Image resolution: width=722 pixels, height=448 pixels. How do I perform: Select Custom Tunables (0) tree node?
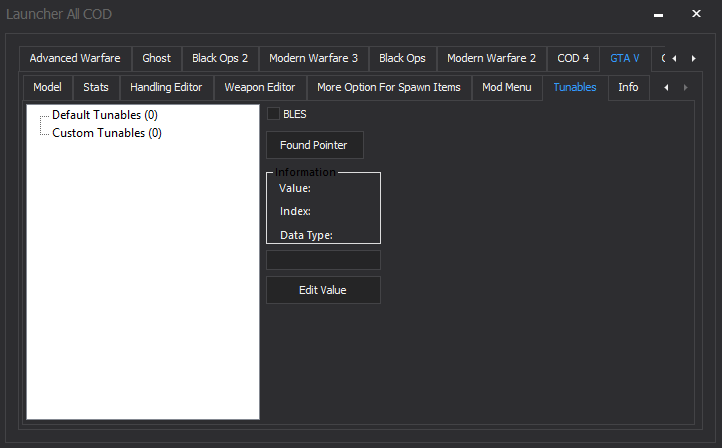click(107, 133)
